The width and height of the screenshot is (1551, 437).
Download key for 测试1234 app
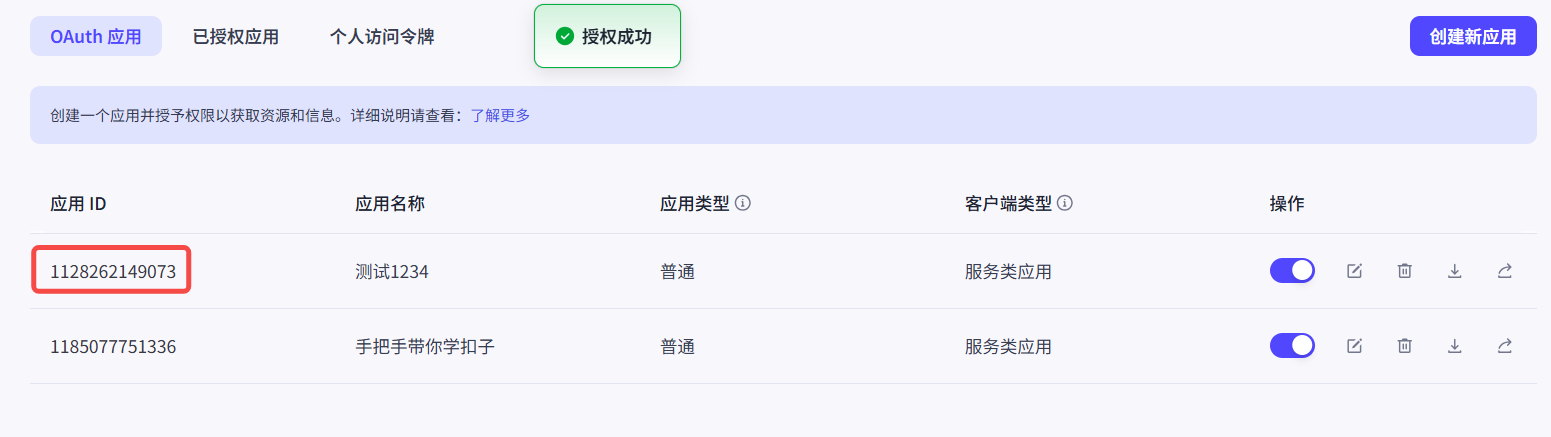tap(1454, 271)
